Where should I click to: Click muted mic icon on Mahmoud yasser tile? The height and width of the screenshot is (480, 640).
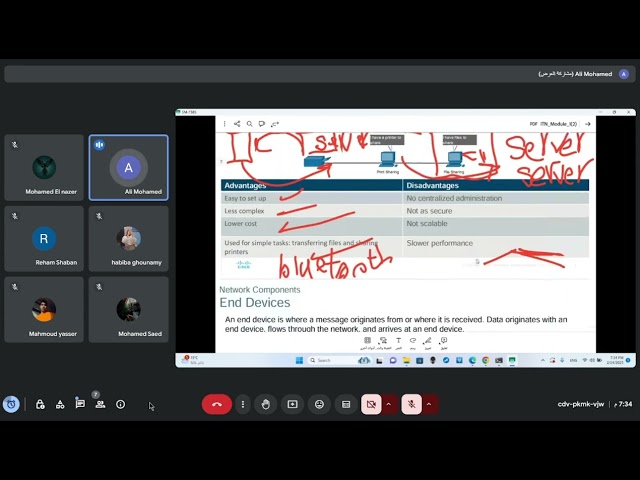15,287
